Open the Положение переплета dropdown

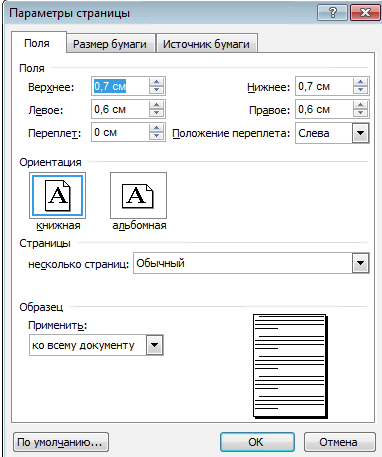(360, 133)
